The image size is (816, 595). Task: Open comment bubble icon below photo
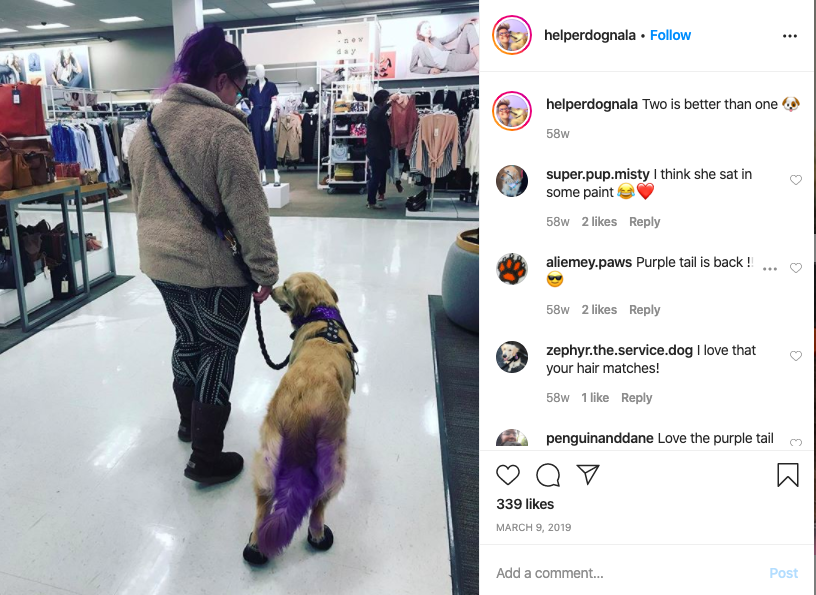point(548,475)
